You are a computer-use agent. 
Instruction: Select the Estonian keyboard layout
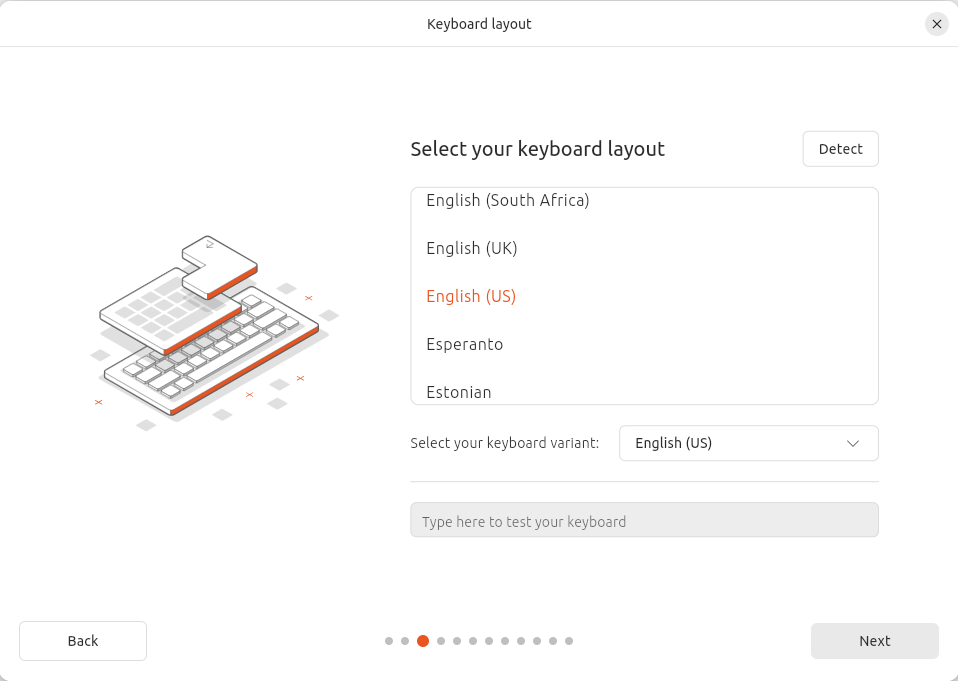click(458, 392)
